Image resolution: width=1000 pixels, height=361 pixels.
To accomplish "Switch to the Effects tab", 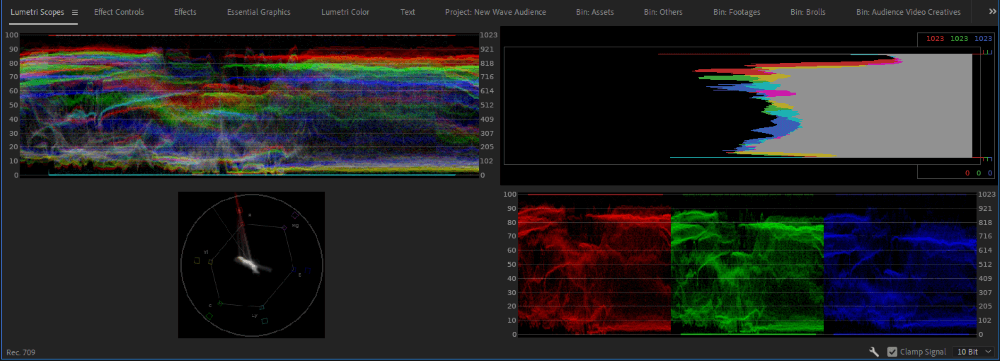I will [186, 12].
